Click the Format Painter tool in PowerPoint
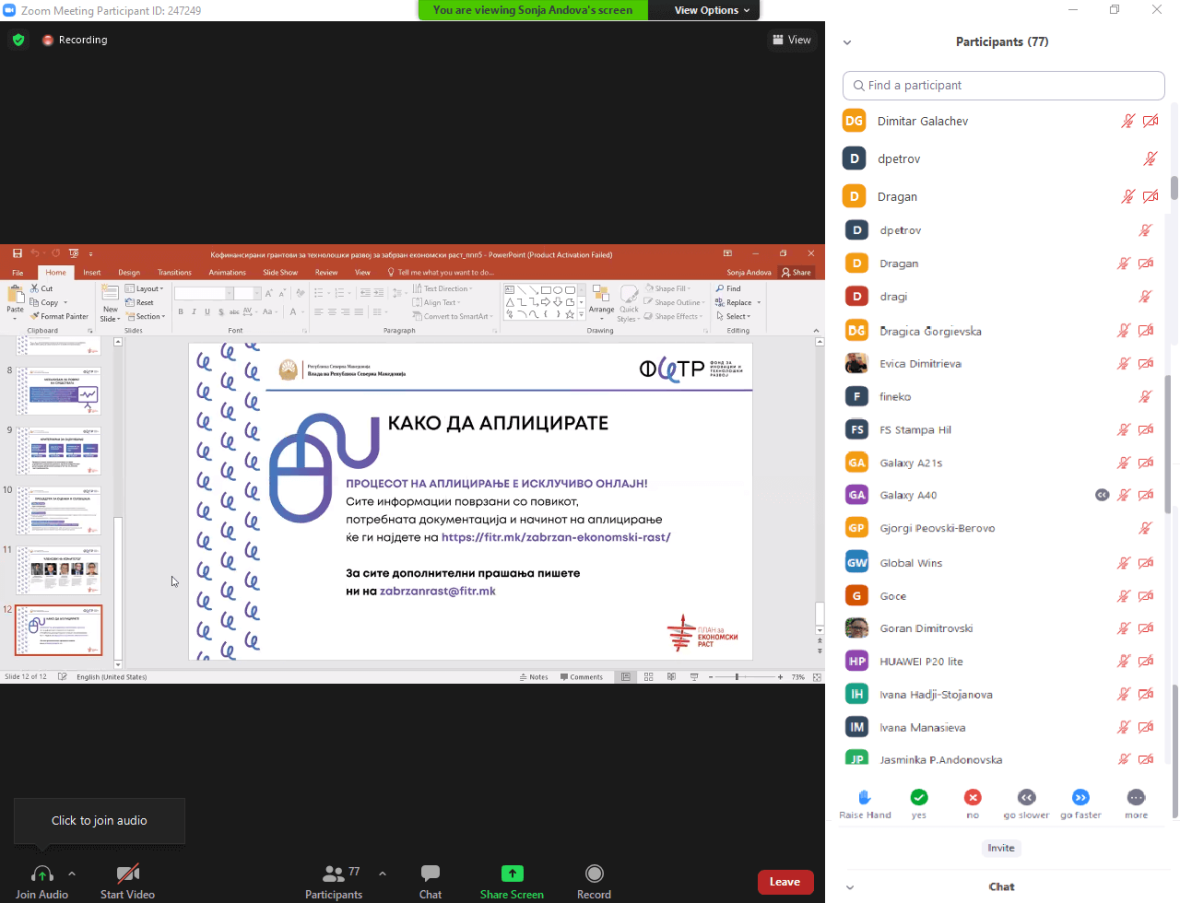Viewport: 1180px width, 903px height. click(x=59, y=316)
